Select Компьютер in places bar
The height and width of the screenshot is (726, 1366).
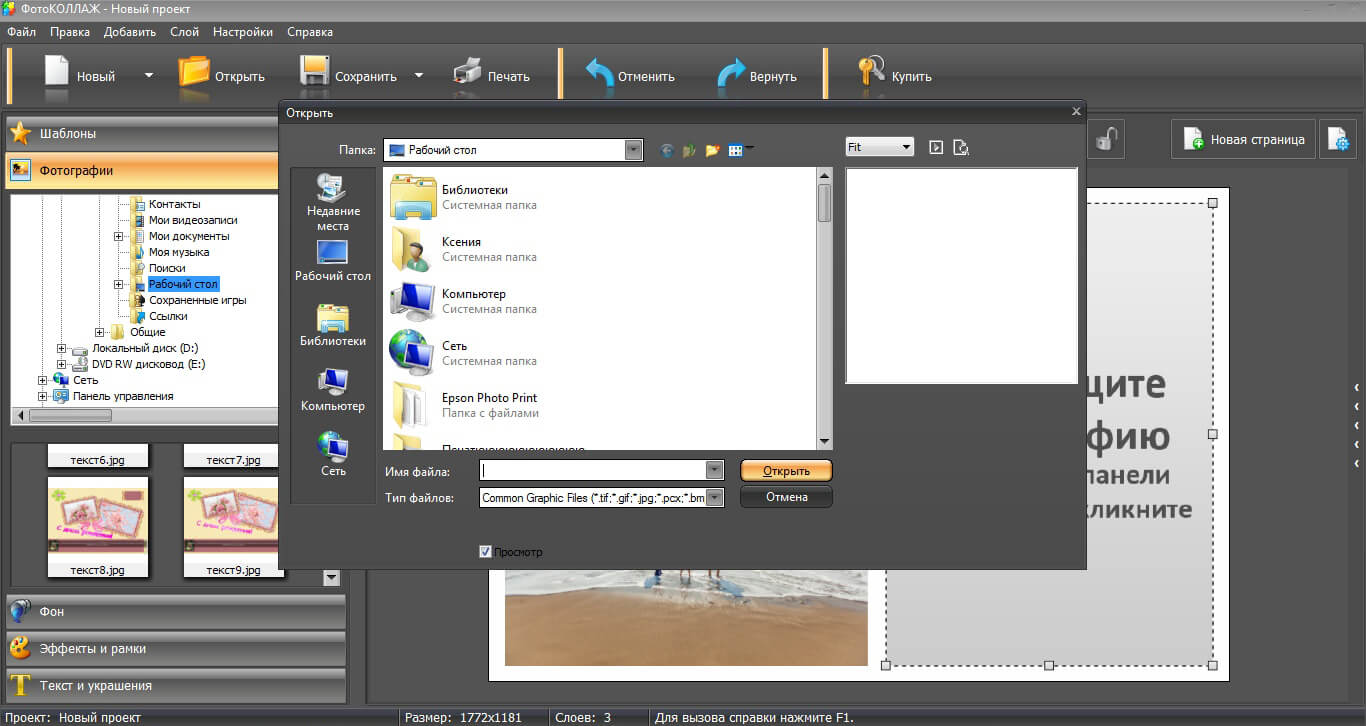pyautogui.click(x=333, y=391)
